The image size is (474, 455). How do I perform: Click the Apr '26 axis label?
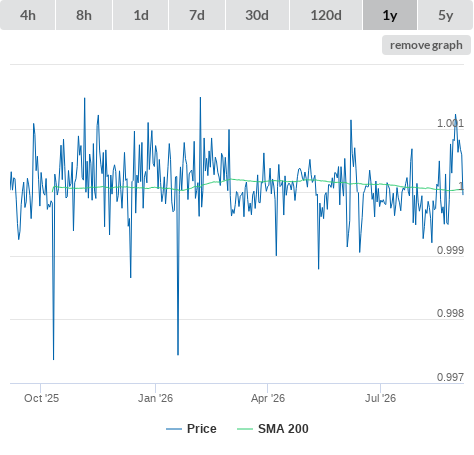pyautogui.click(x=268, y=398)
